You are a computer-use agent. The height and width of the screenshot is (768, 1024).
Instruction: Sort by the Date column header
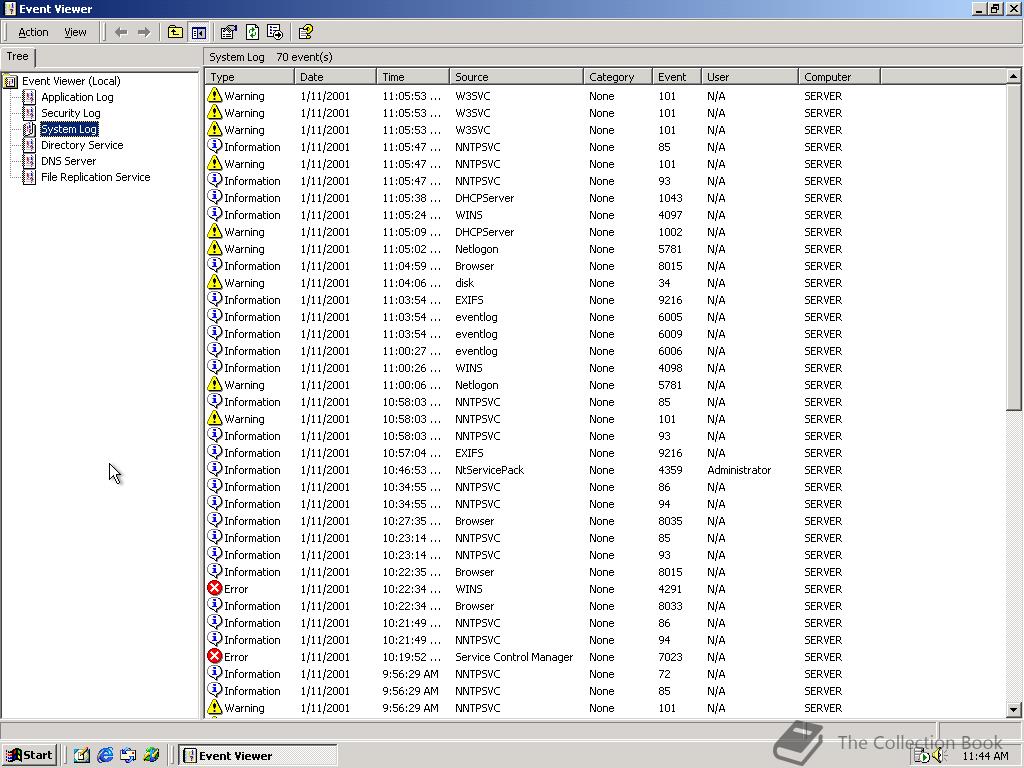click(x=335, y=77)
